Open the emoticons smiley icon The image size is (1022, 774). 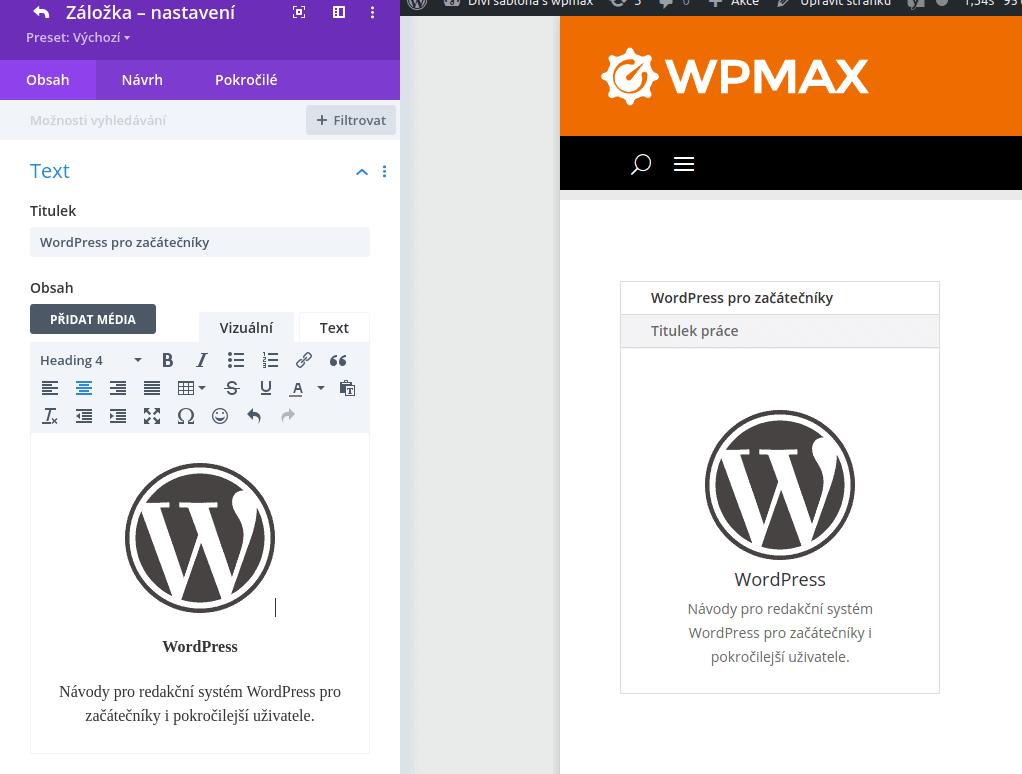point(220,416)
